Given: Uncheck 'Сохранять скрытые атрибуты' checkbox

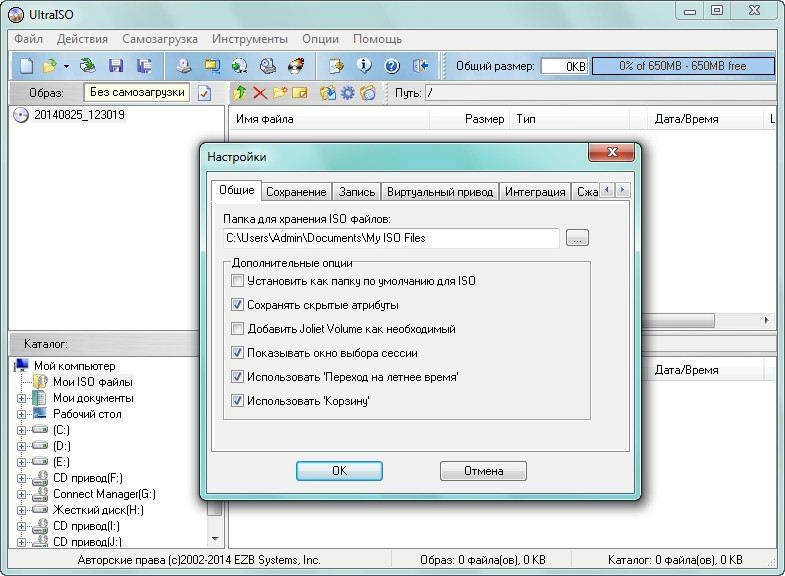Looking at the screenshot, I should coord(237,305).
